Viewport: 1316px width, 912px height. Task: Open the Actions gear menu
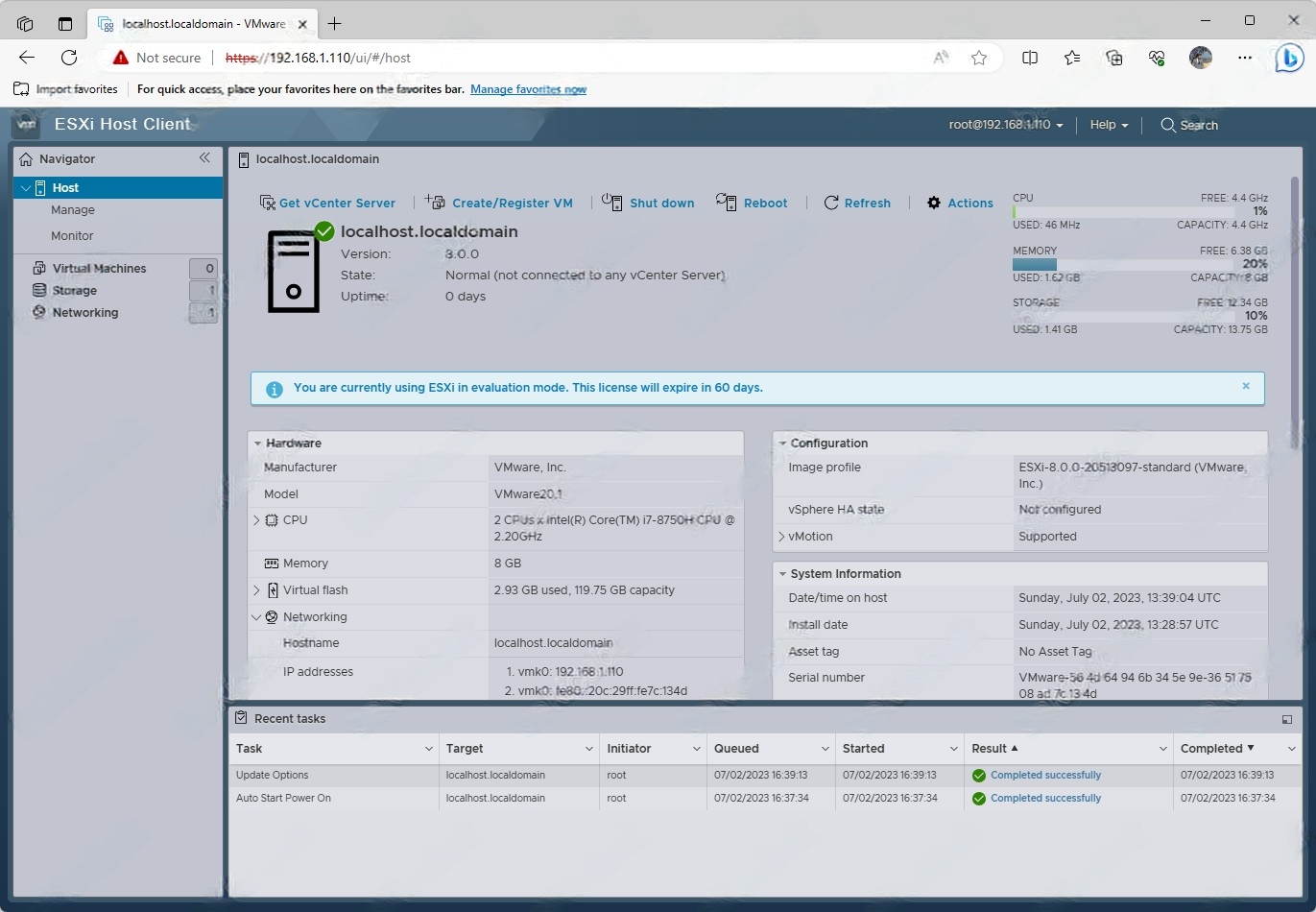click(960, 203)
